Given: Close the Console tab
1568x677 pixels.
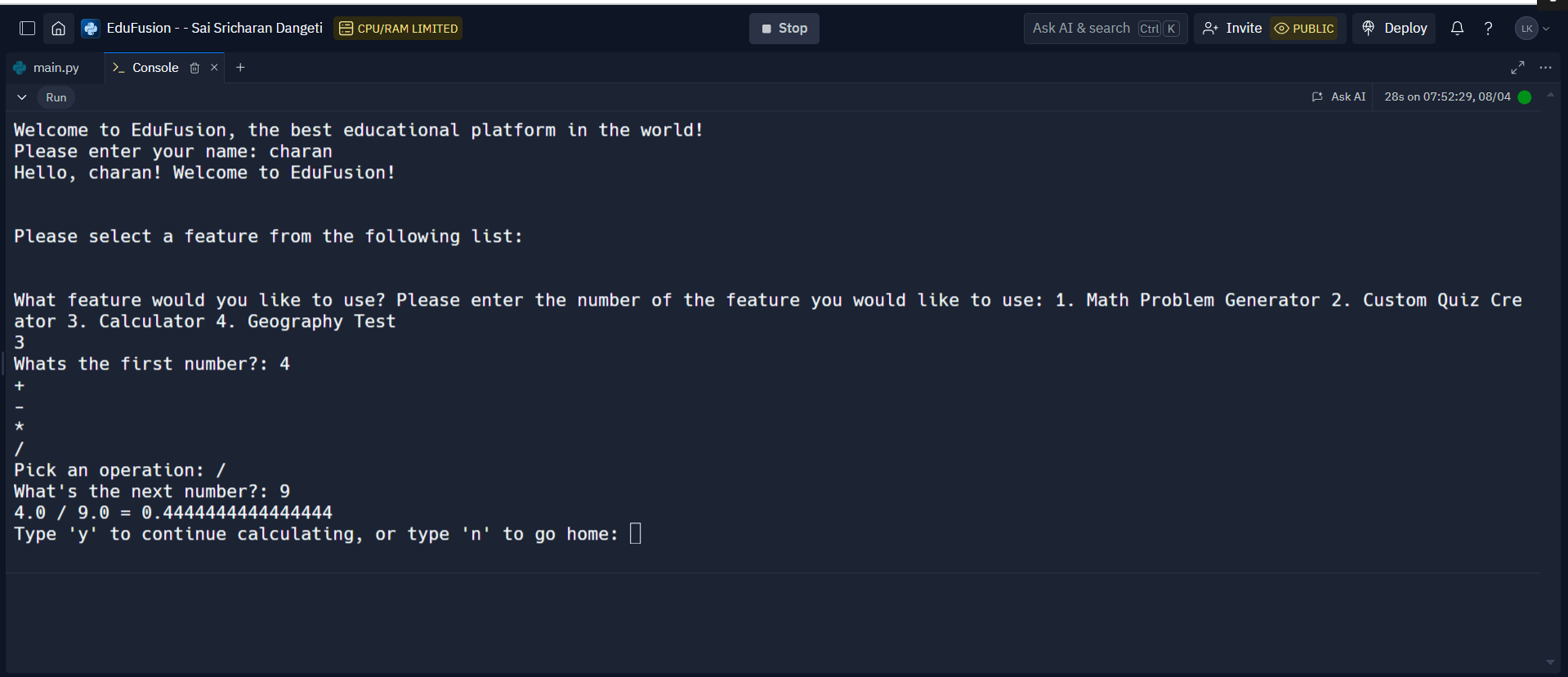Looking at the screenshot, I should pos(214,68).
